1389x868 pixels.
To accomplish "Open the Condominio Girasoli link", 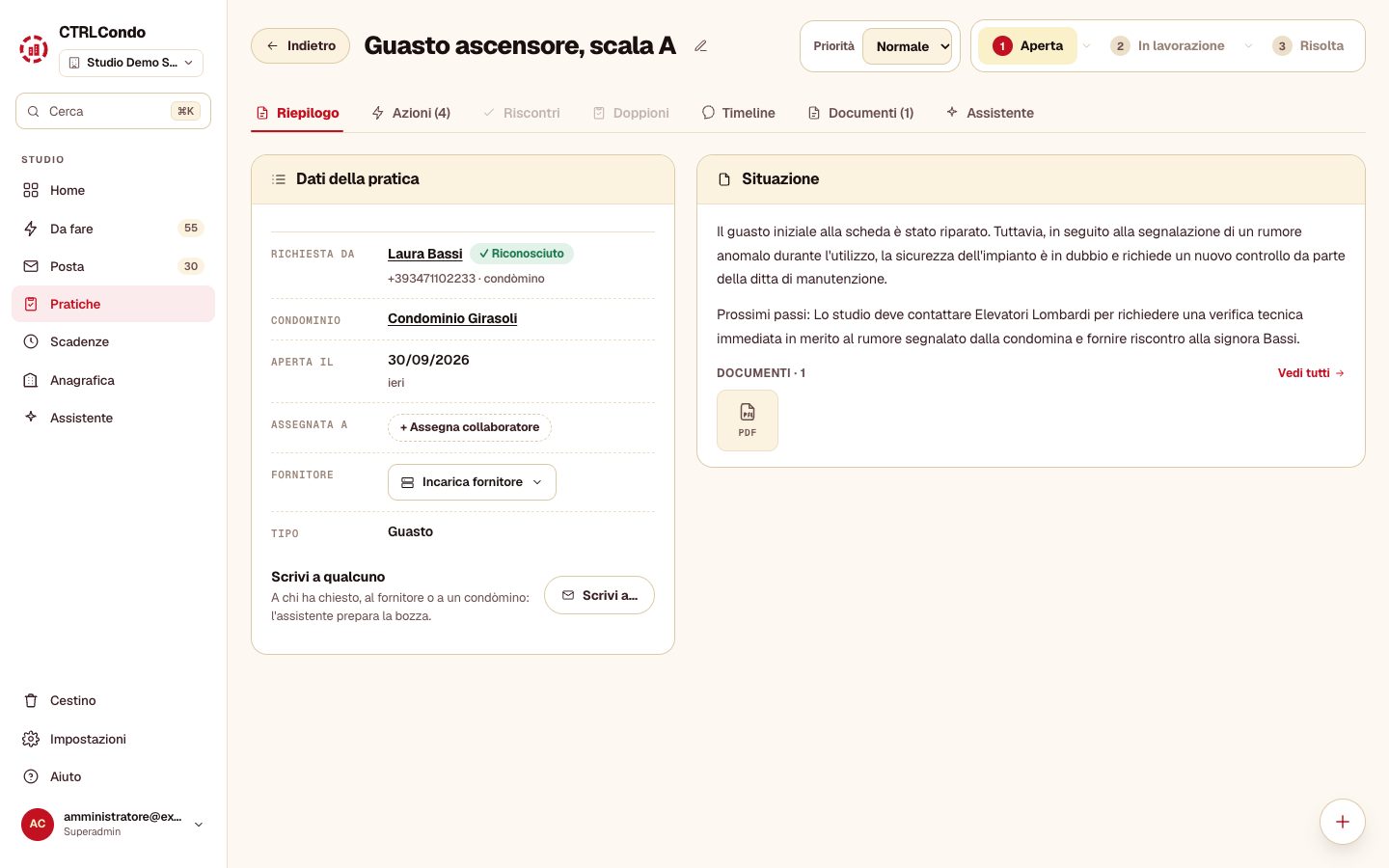I will 452,318.
